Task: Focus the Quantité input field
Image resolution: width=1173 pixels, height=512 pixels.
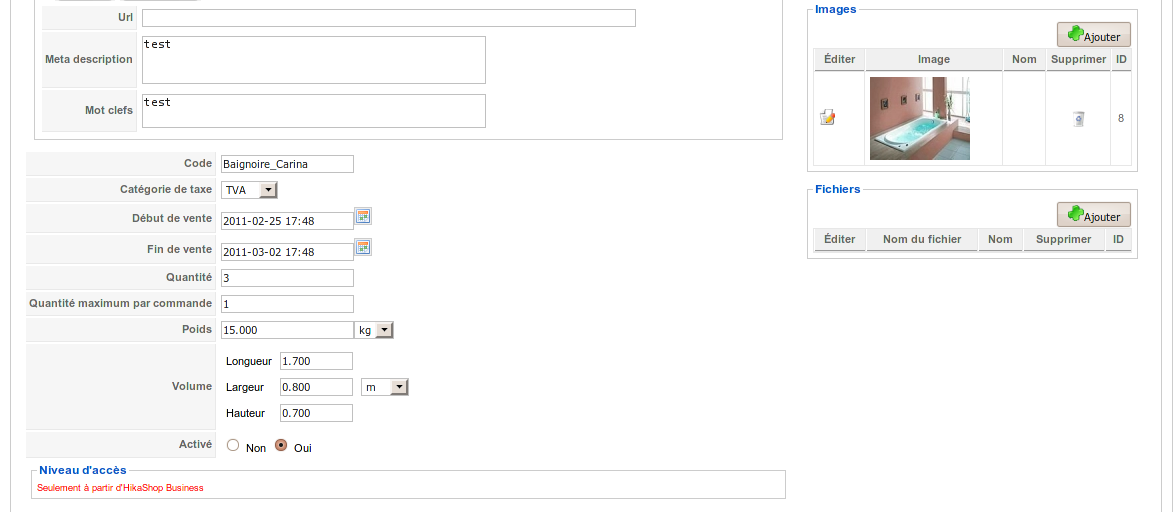Action: (287, 278)
